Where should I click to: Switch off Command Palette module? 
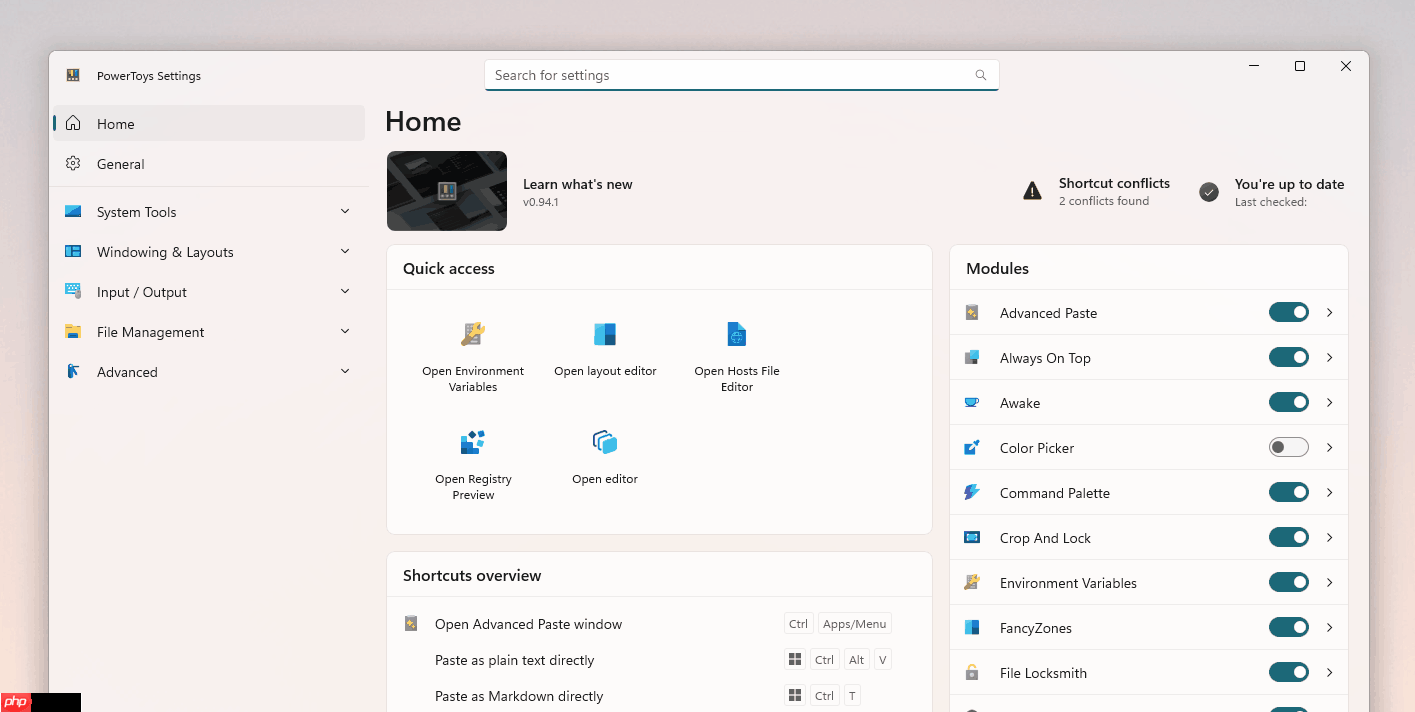click(1289, 493)
